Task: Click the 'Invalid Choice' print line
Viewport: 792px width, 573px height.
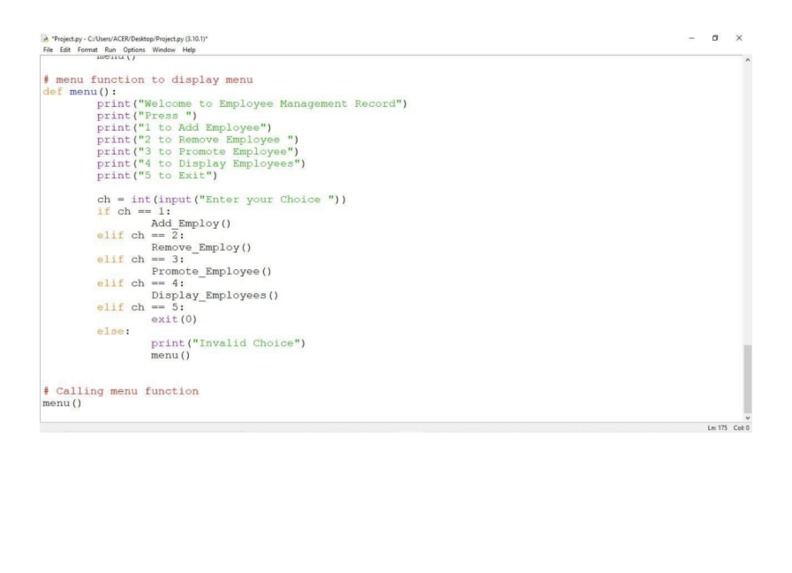Action: 228,344
